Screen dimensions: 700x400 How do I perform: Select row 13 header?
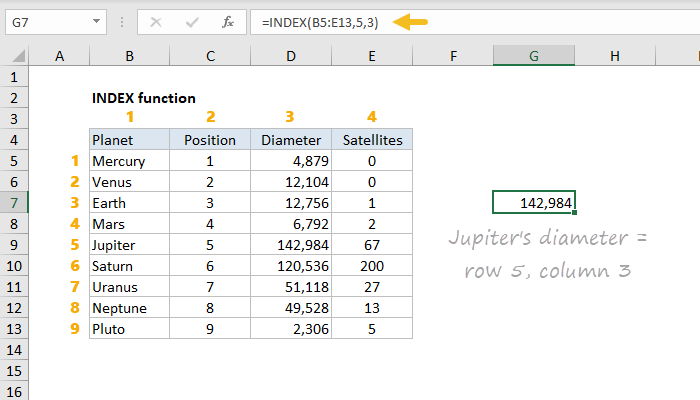click(14, 329)
